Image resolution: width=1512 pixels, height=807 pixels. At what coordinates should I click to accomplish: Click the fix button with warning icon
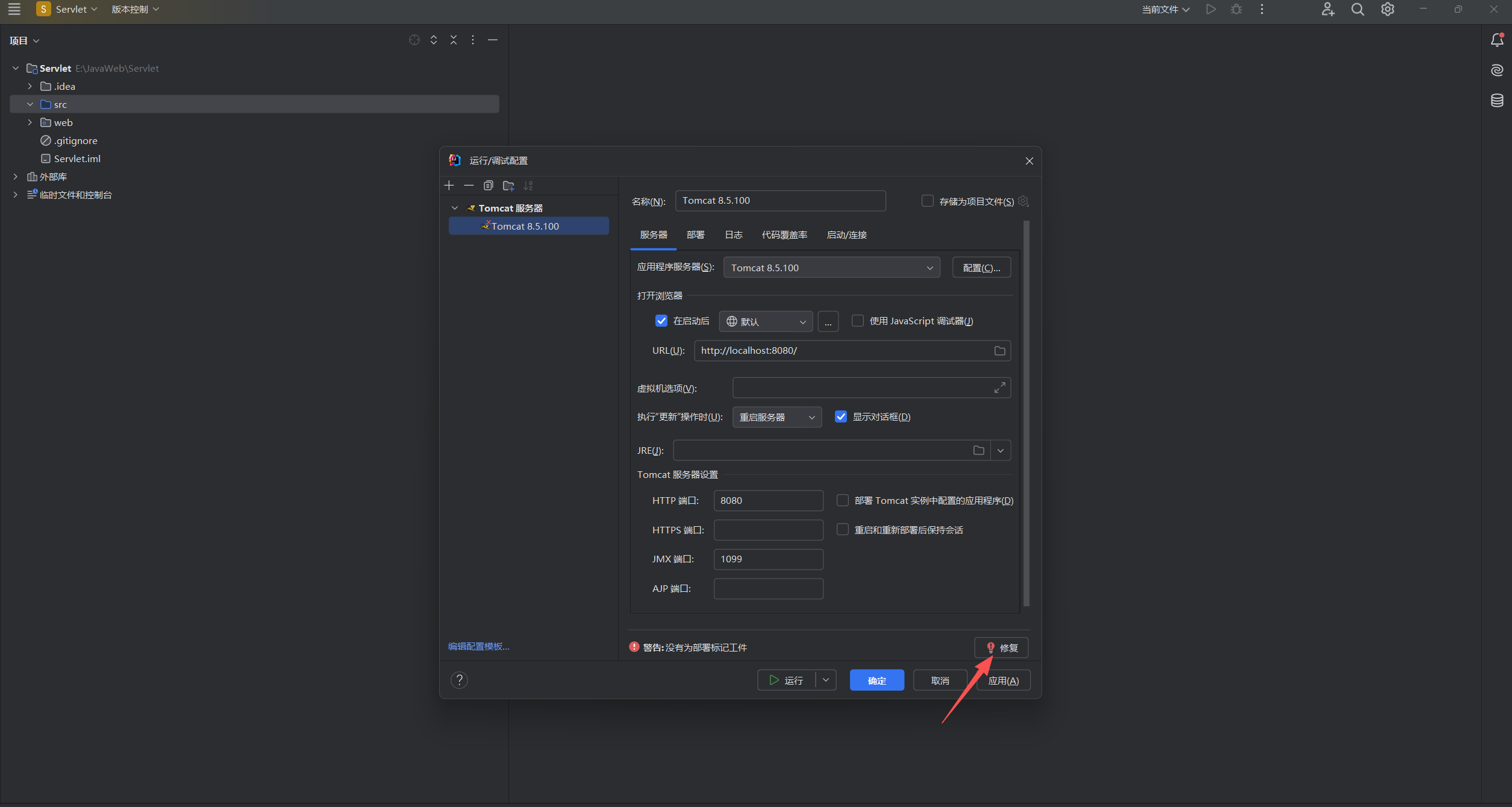coord(1001,647)
